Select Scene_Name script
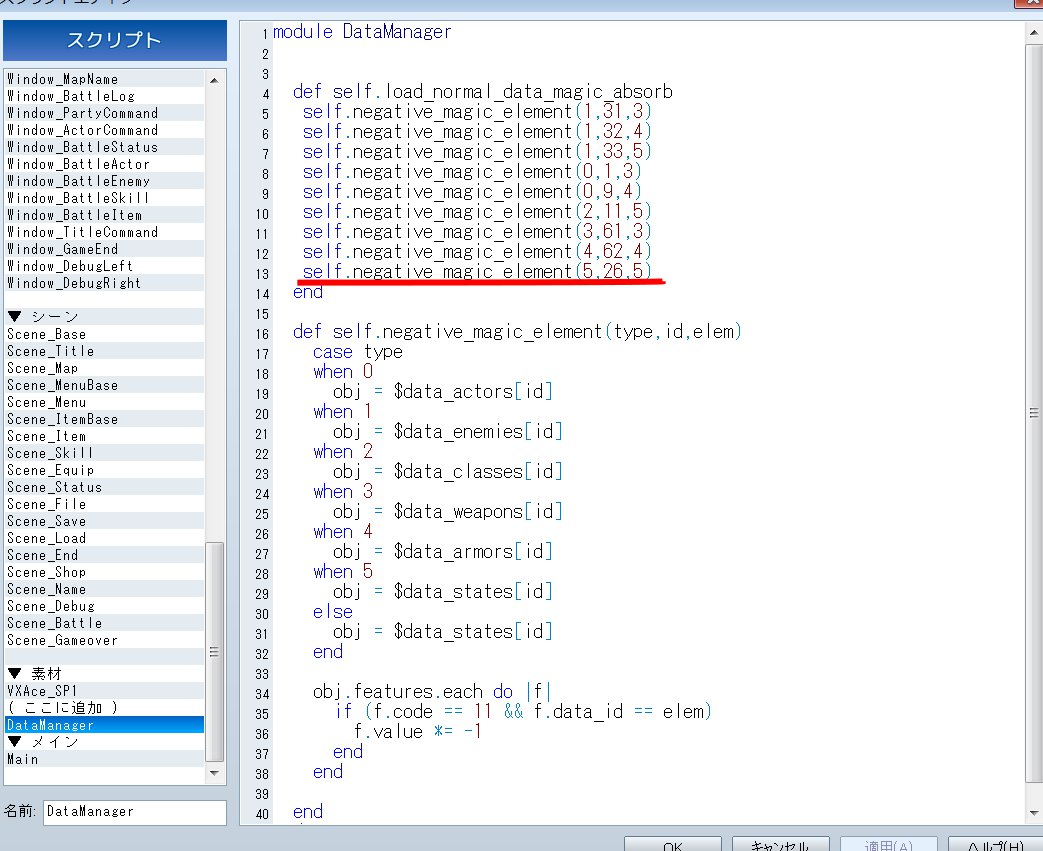1043x851 pixels. pyautogui.click(x=104, y=589)
